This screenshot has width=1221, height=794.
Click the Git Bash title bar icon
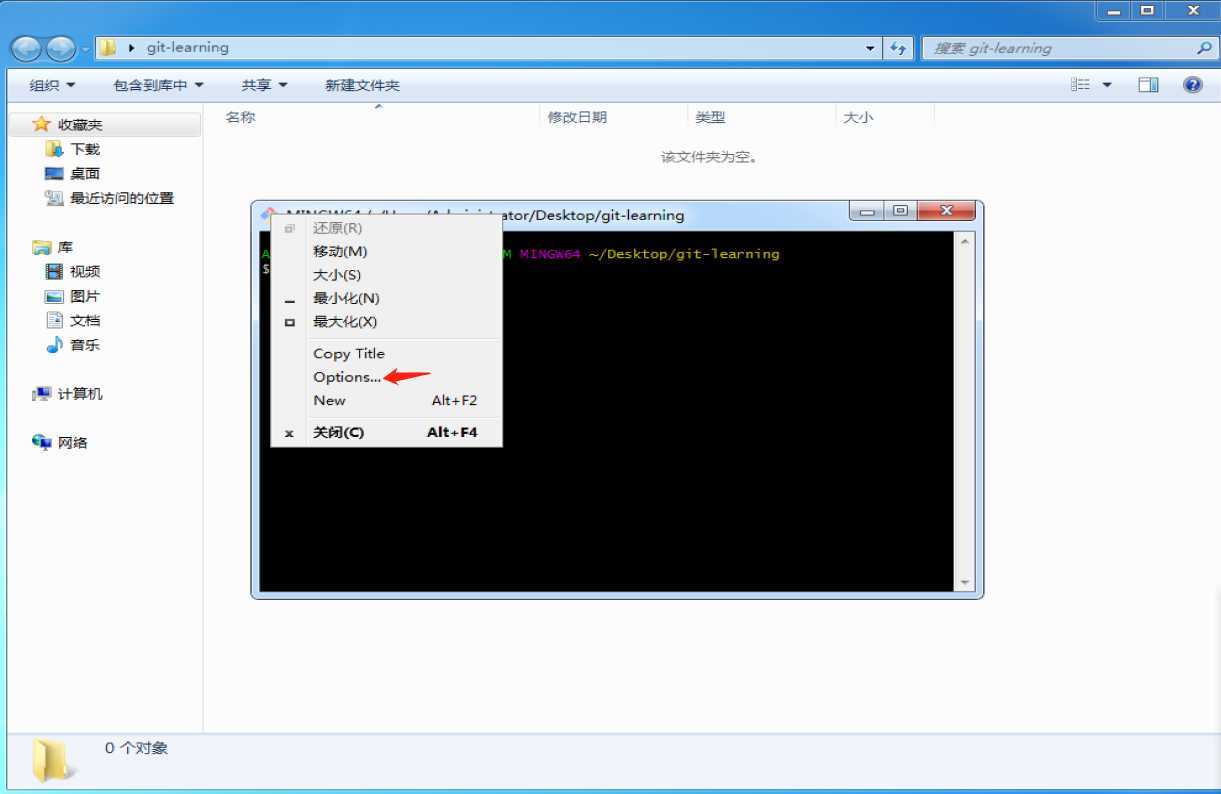(267, 215)
